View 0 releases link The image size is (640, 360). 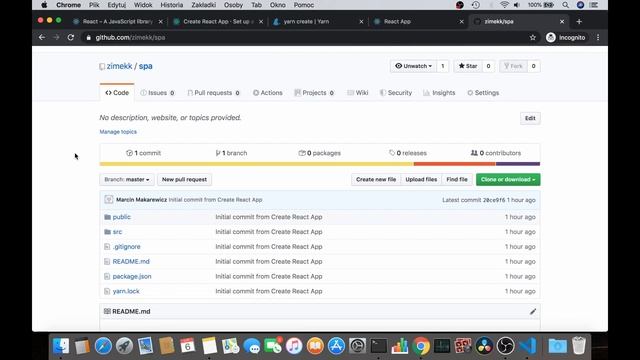(408, 153)
